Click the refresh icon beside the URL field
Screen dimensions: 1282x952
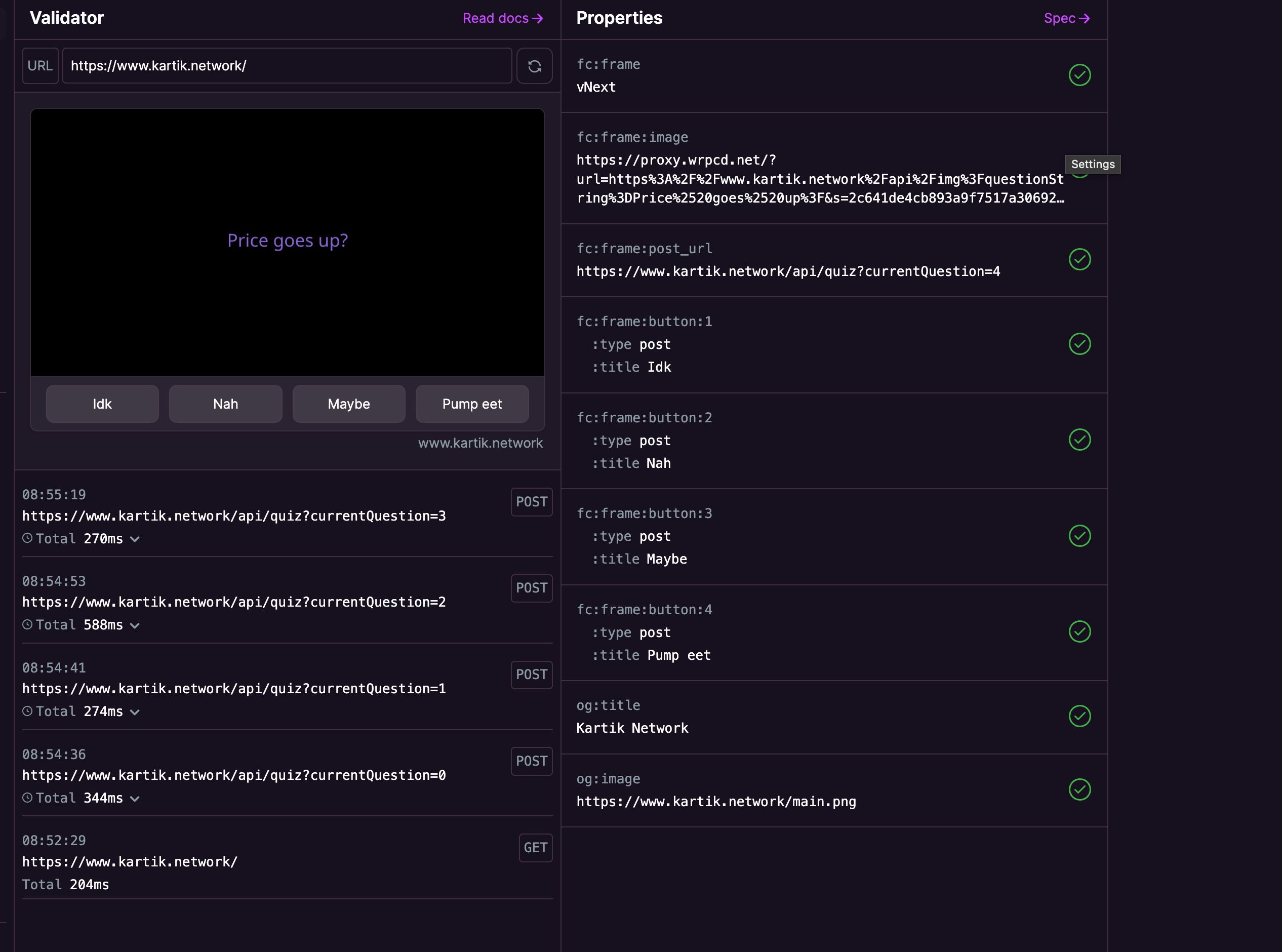534,66
